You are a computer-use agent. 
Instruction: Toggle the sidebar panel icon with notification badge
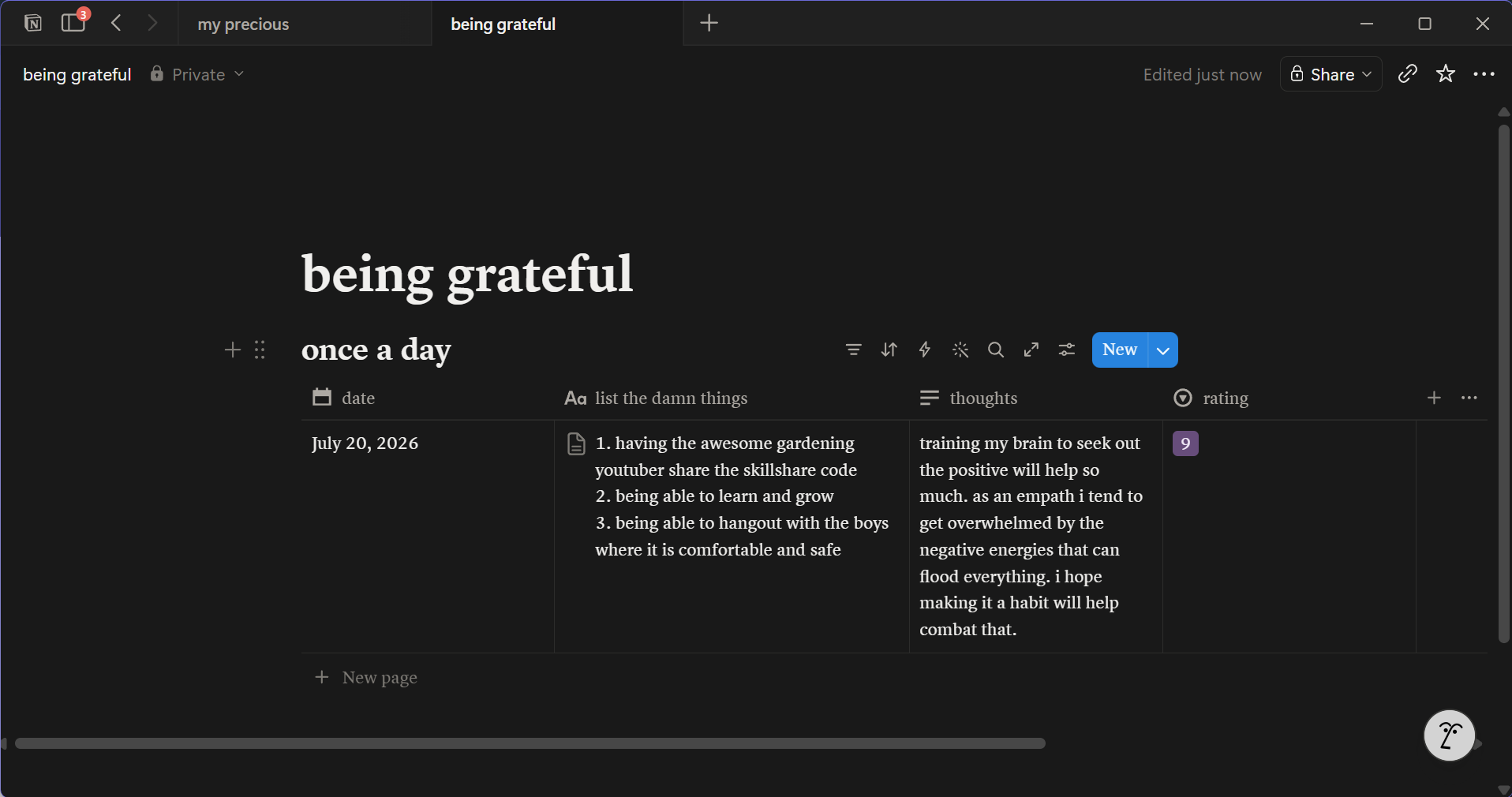coord(73,22)
